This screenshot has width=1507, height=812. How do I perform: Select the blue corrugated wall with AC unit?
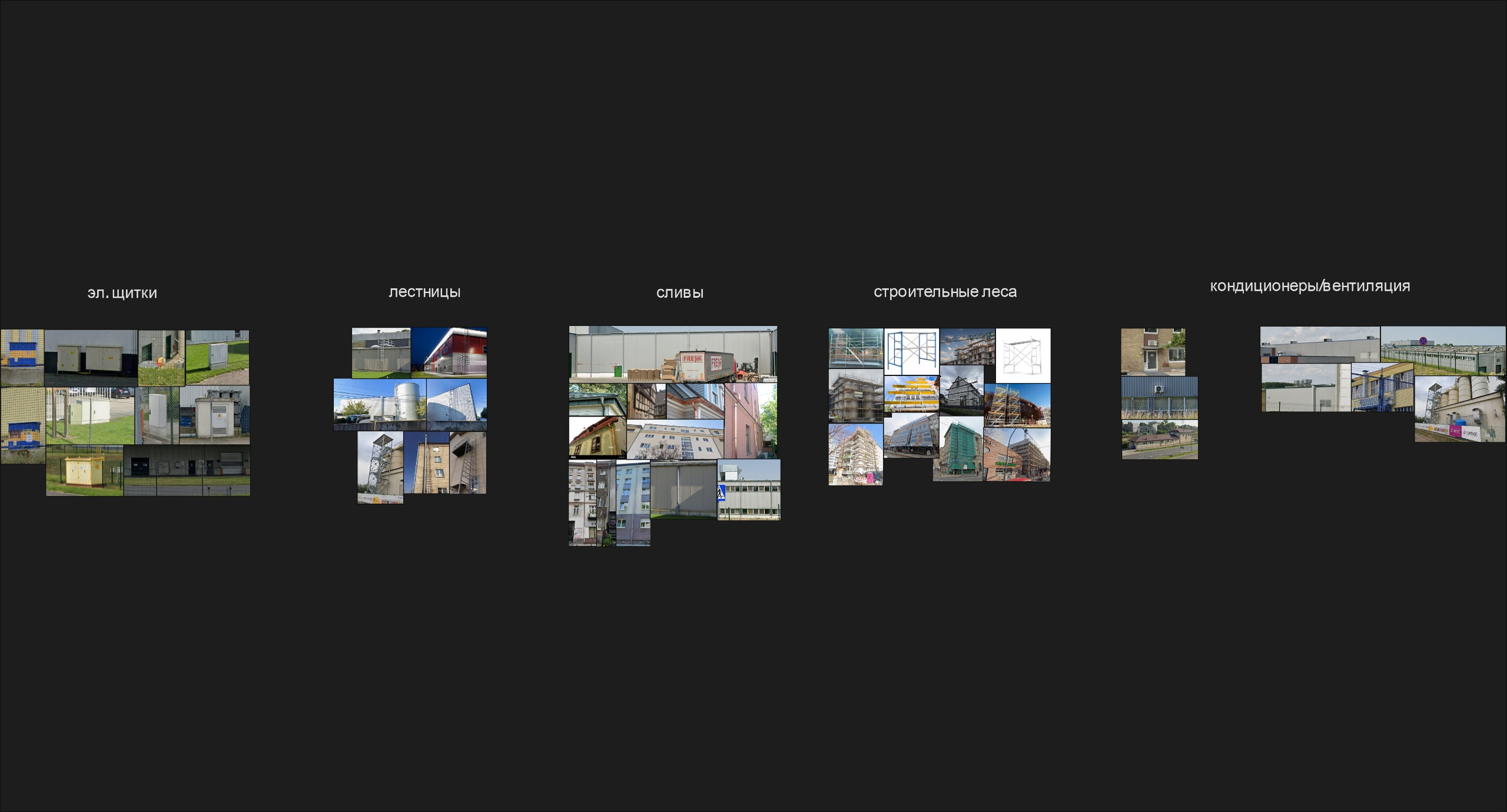pos(1159,397)
